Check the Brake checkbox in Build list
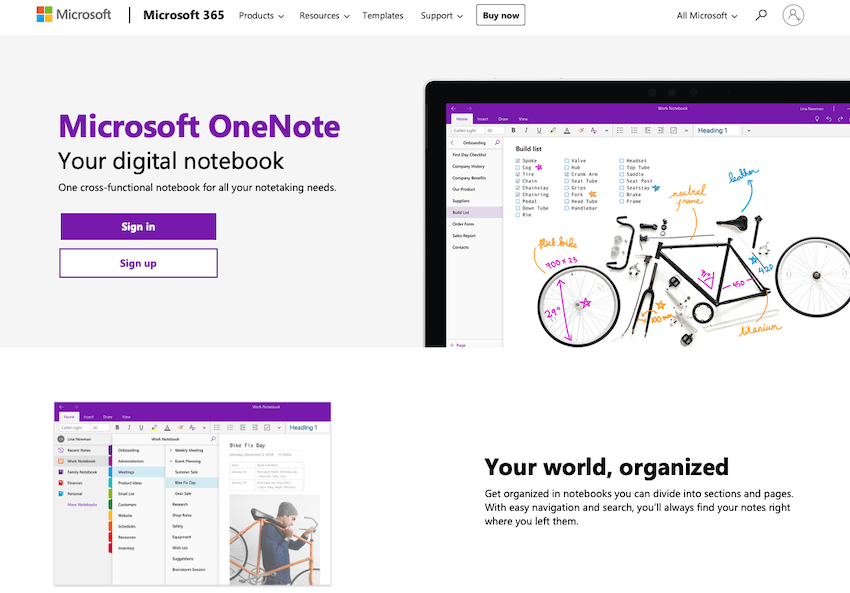The image size is (850, 593). coord(620,195)
